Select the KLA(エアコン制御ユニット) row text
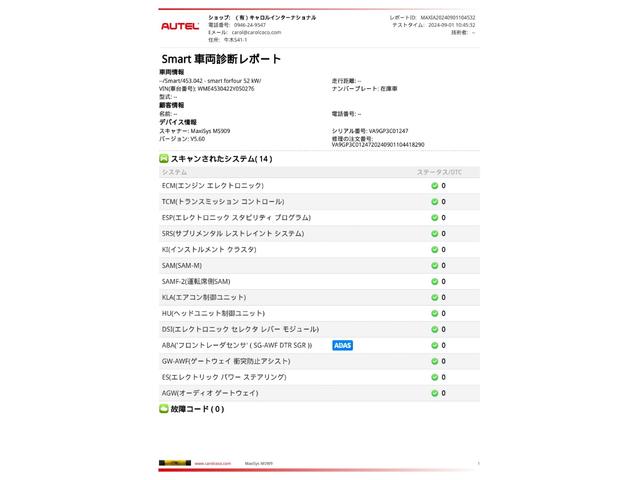The image size is (640, 480). tap(204, 297)
